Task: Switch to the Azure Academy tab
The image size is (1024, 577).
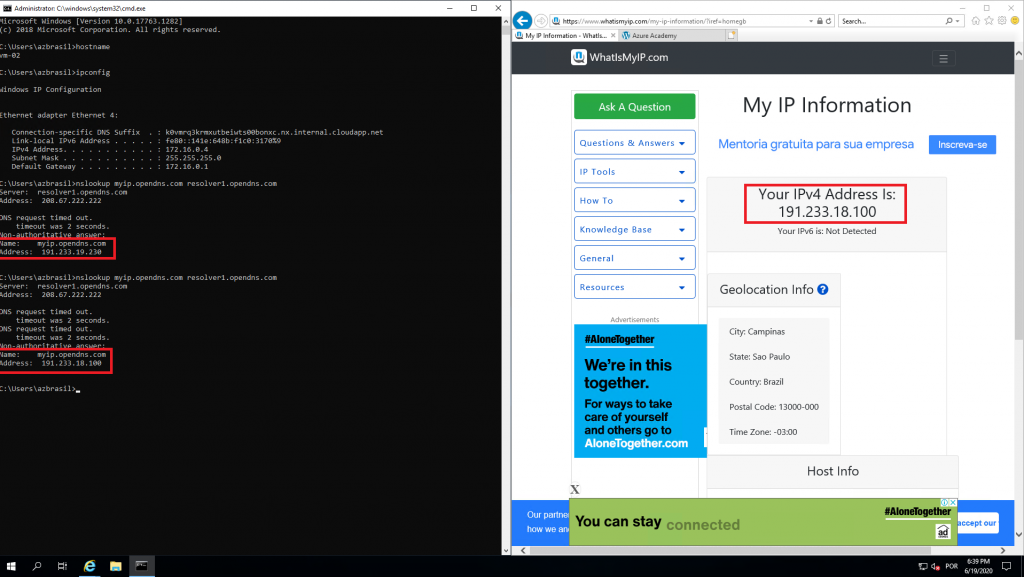Action: coord(671,35)
